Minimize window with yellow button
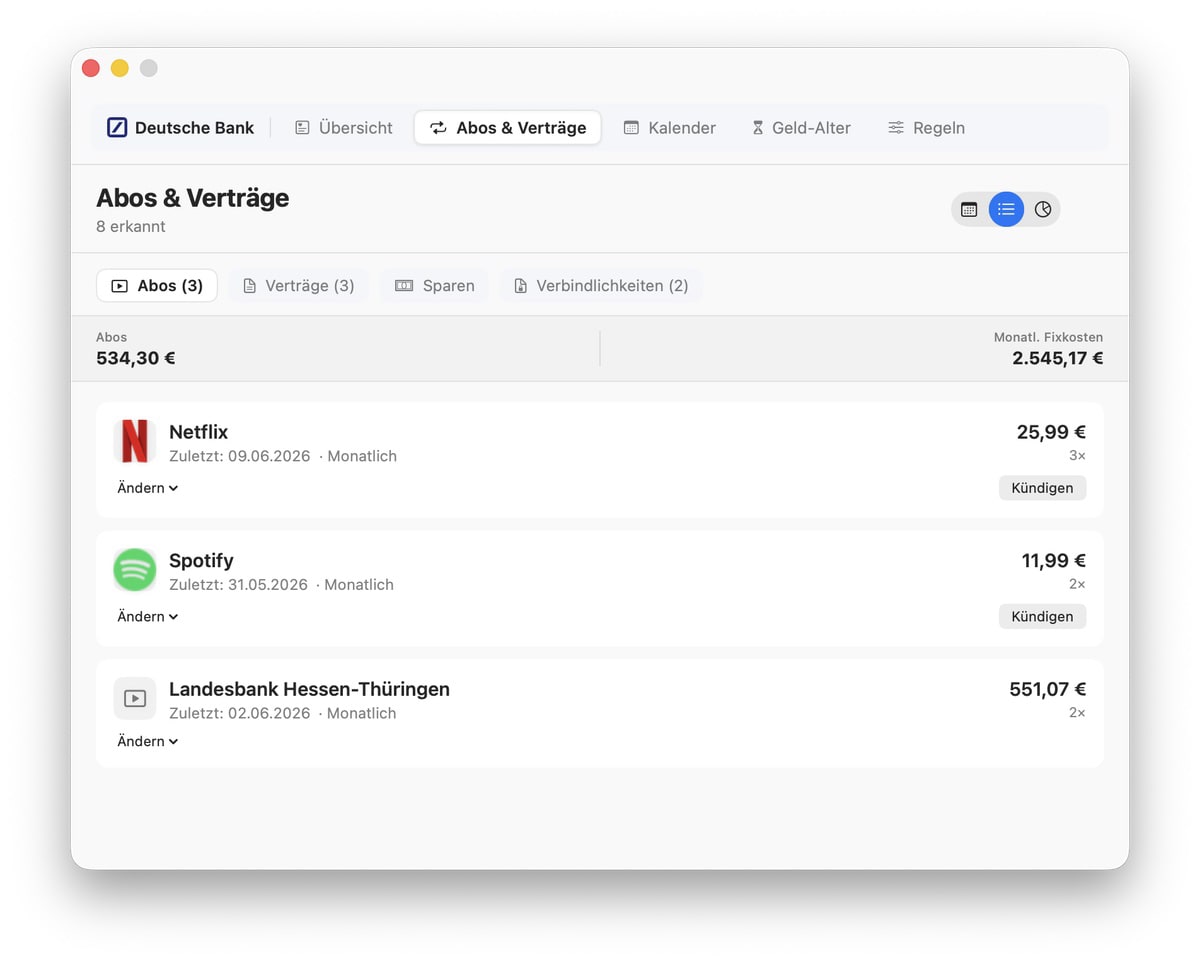 click(x=120, y=68)
